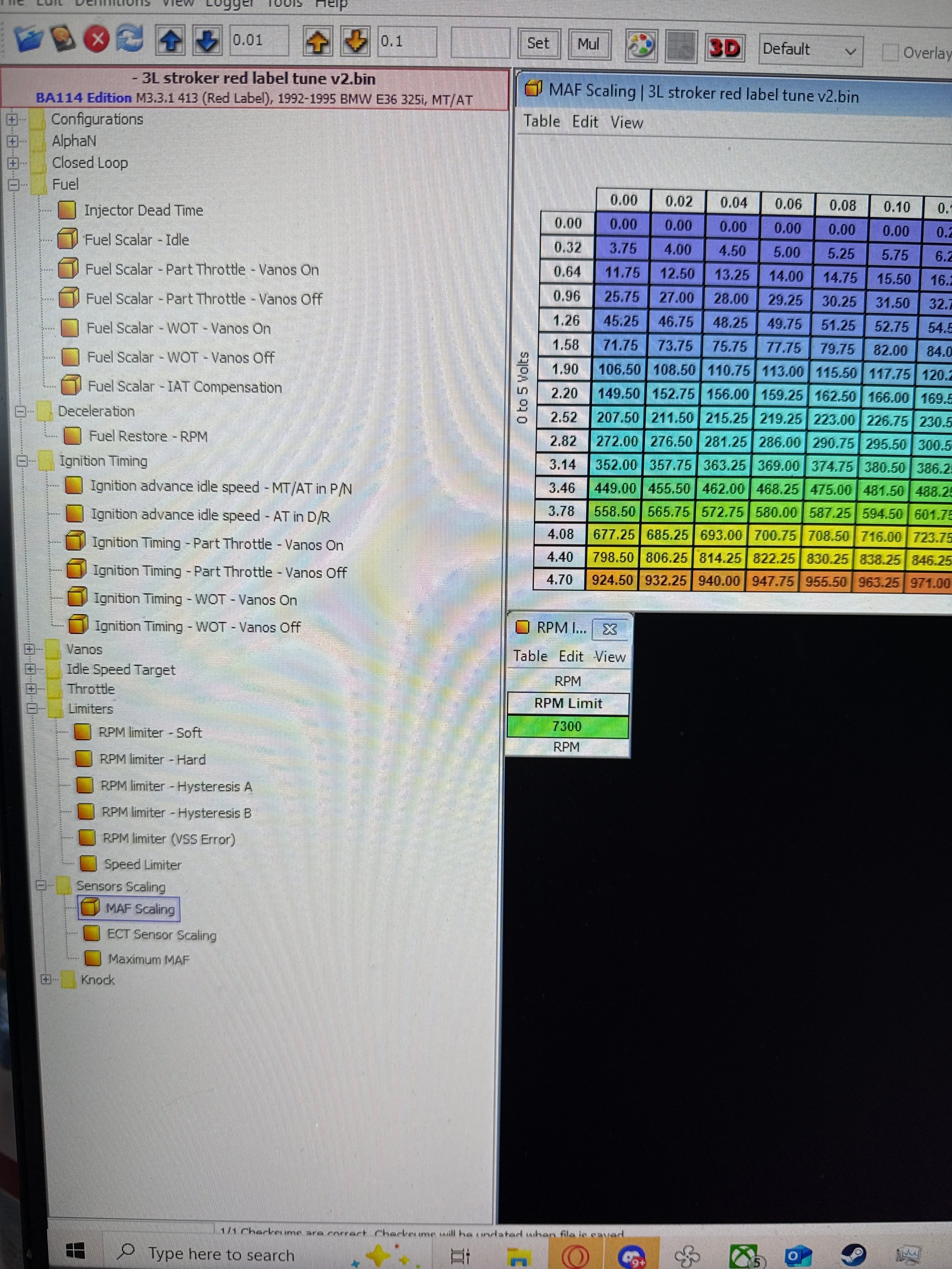Open Windows taskbar search box
952x1269 pixels.
(x=221, y=1254)
